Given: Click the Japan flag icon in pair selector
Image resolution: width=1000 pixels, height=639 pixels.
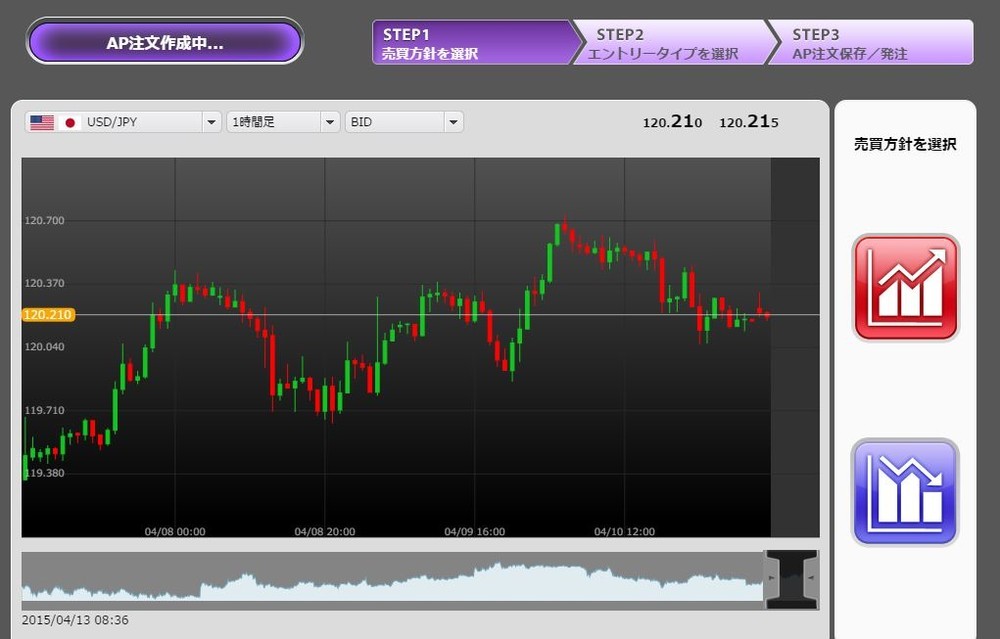Looking at the screenshot, I should pos(69,122).
